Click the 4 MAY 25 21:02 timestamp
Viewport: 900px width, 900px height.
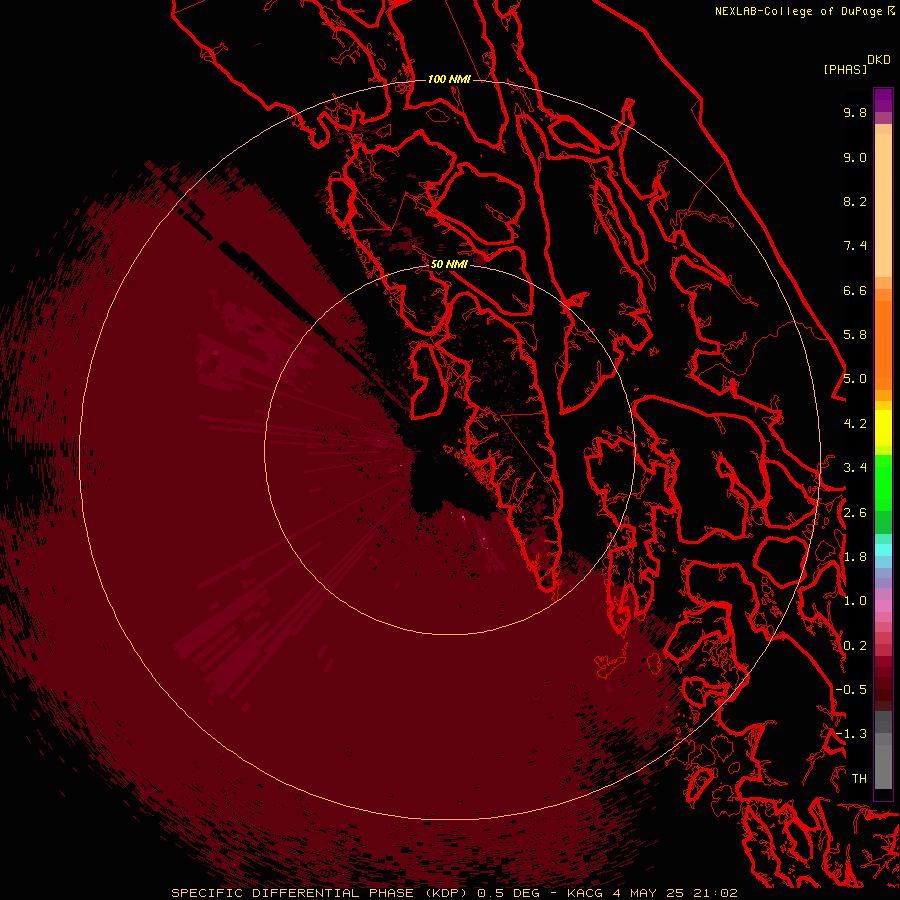674,893
